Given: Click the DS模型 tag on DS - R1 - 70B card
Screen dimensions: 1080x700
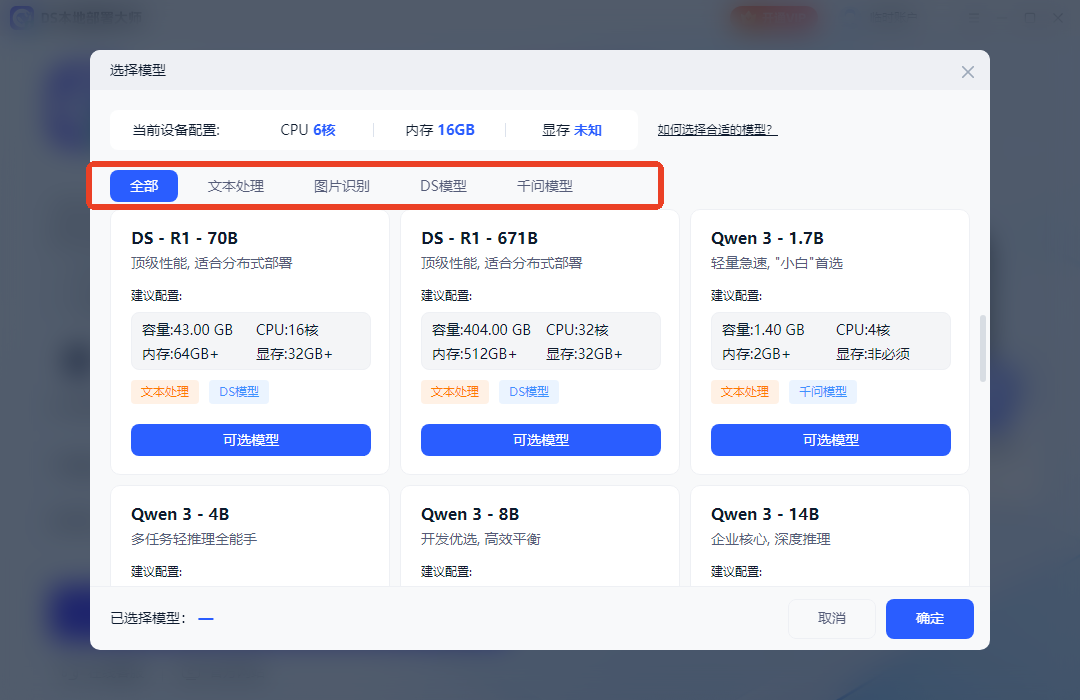Looking at the screenshot, I should (239, 392).
